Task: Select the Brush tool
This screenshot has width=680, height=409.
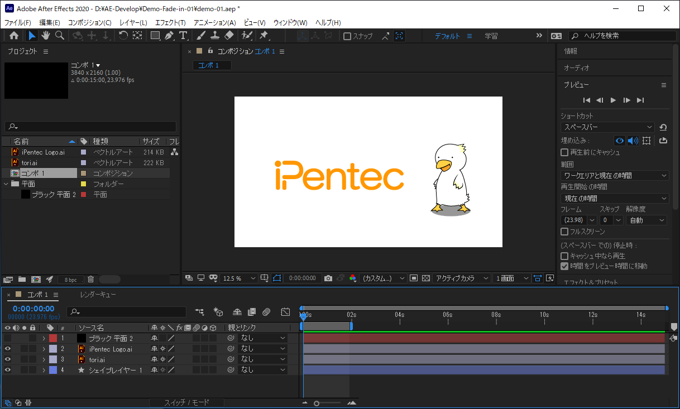Action: [x=201, y=36]
